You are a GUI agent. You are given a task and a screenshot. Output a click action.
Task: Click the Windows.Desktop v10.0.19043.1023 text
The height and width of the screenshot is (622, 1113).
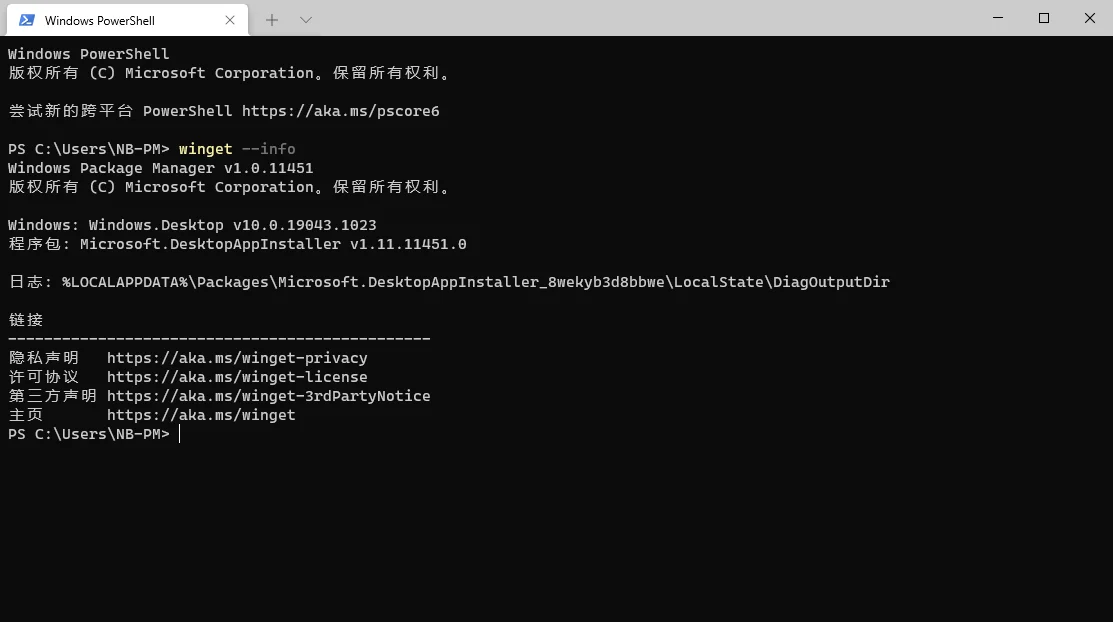[x=232, y=225]
